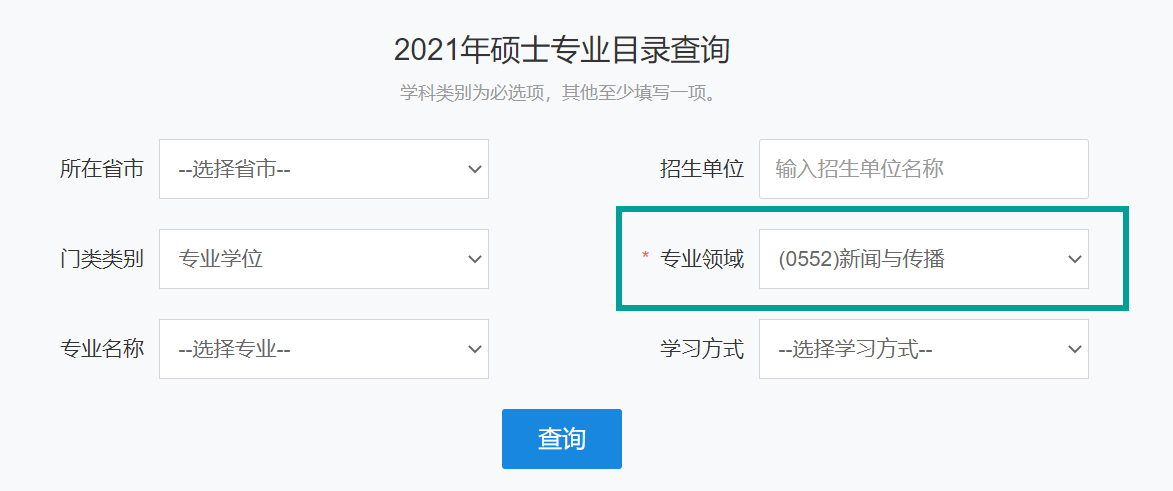Type in the 招生单位 name input field
Screen dimensions: 1173x491
point(923,169)
